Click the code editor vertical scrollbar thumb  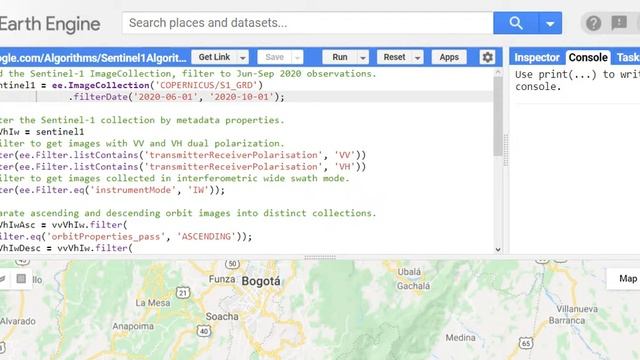point(498,116)
